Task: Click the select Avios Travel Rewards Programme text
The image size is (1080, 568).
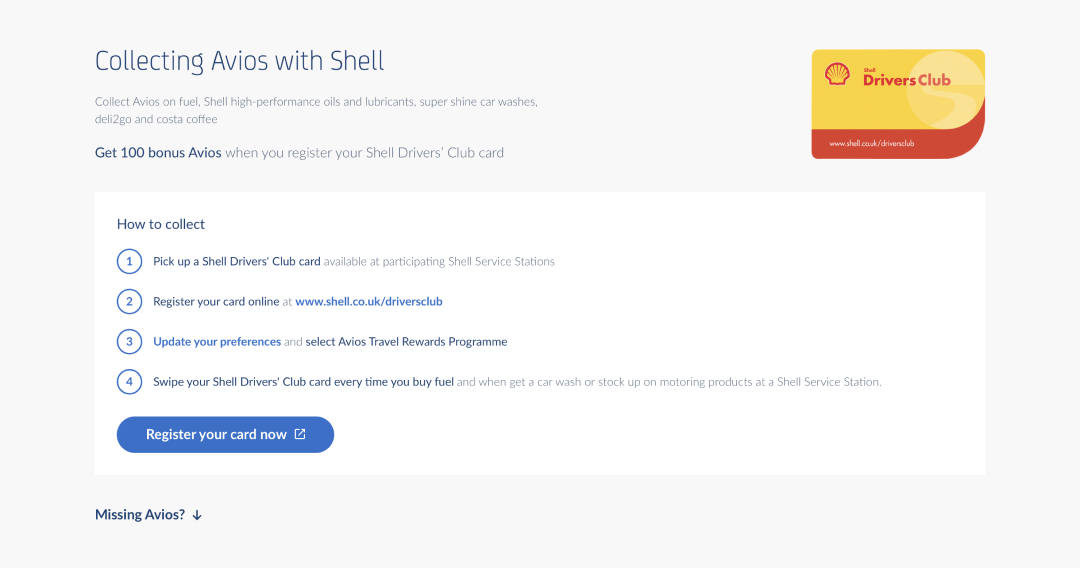Action: [x=406, y=342]
